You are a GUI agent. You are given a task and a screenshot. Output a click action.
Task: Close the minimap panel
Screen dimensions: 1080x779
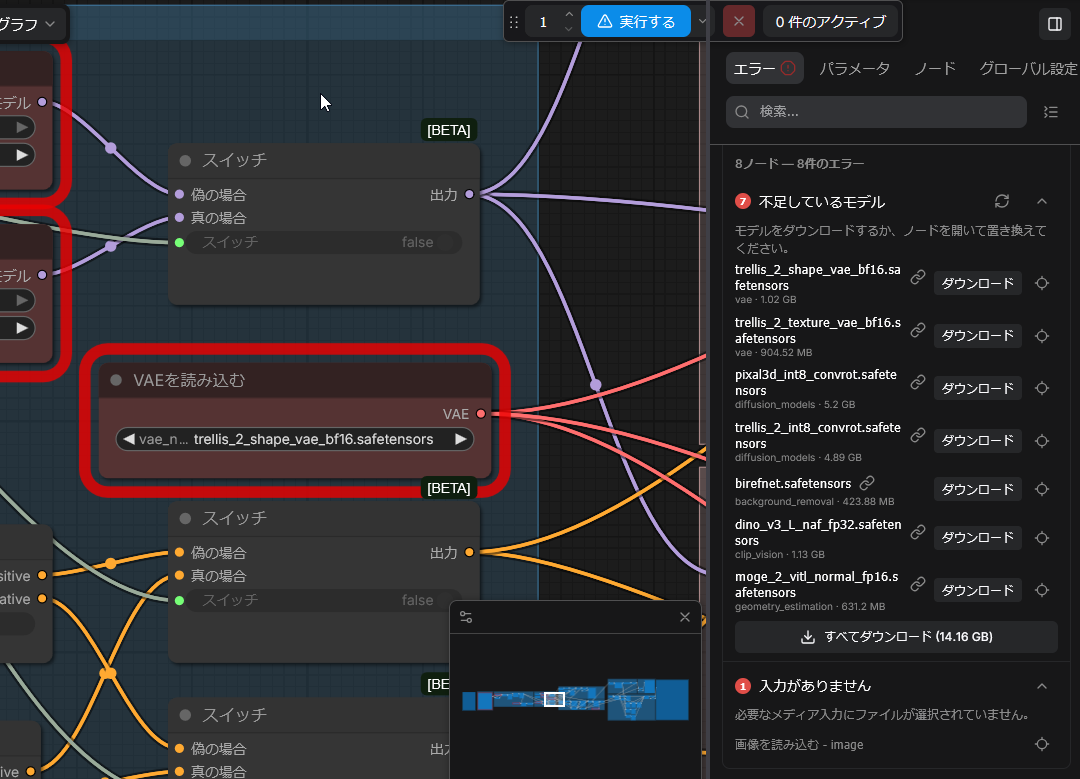pos(684,617)
